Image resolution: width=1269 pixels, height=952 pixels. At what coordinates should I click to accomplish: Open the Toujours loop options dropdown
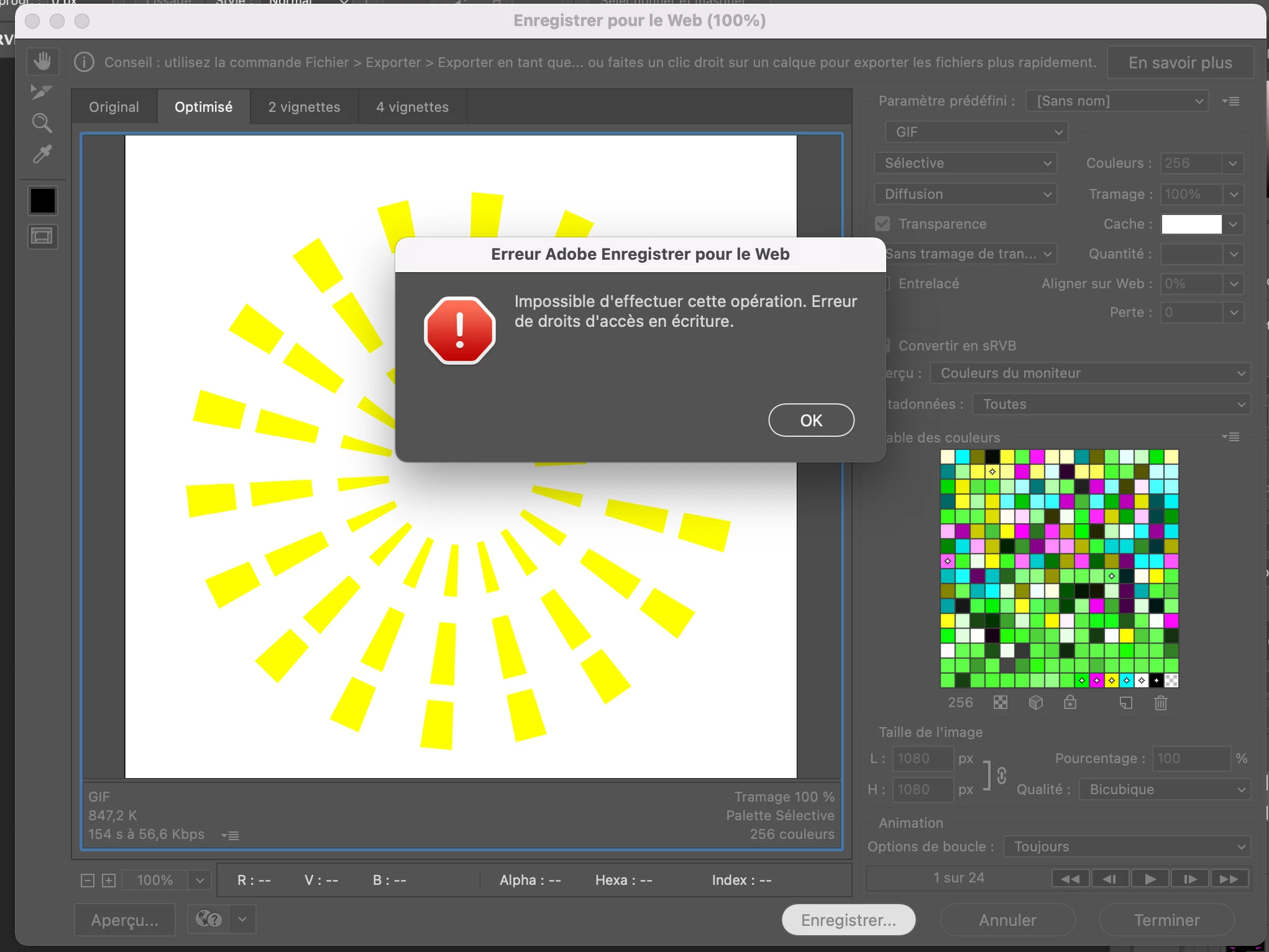pos(1127,846)
